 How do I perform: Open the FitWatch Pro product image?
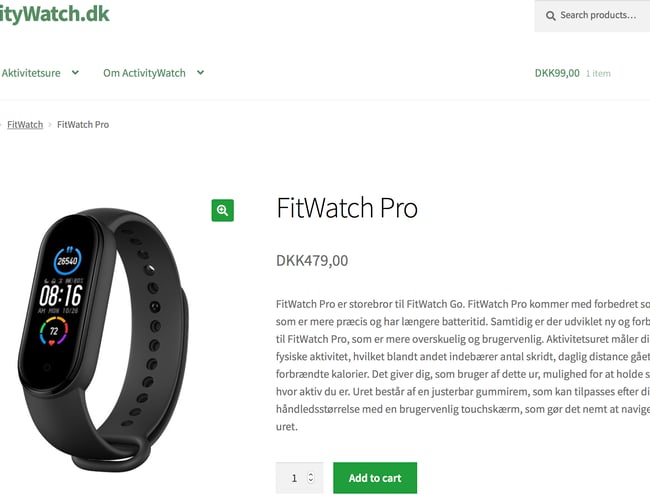(x=104, y=338)
